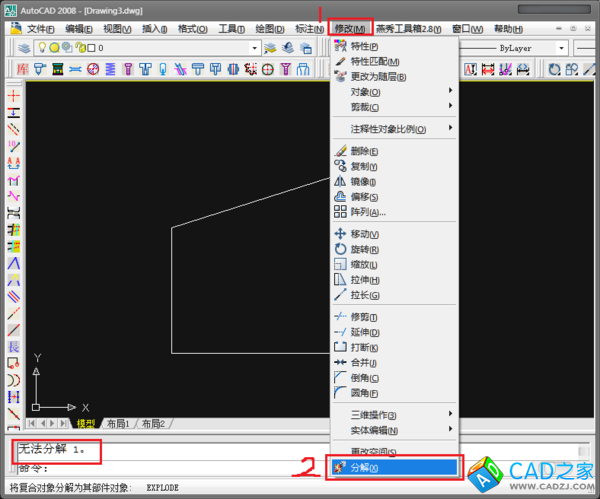This screenshot has height=499, width=600.
Task: Expand the layer list dropdown arrow
Action: [255, 48]
